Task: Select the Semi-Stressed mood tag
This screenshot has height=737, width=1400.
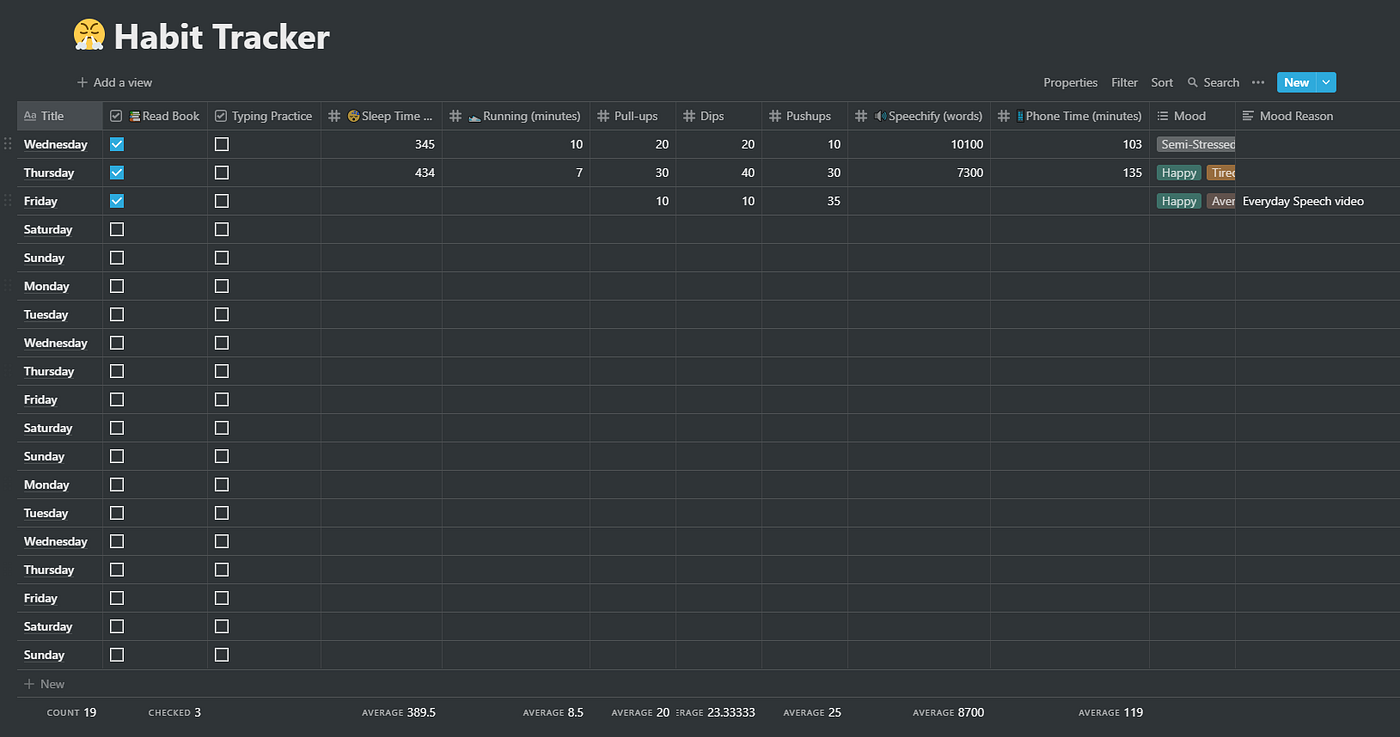Action: coord(1197,144)
